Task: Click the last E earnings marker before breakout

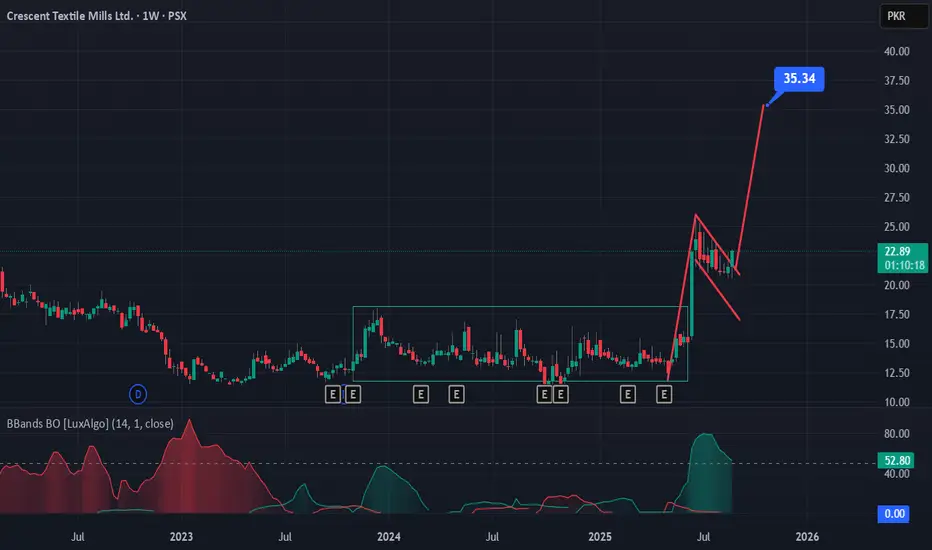Action: 664,394
